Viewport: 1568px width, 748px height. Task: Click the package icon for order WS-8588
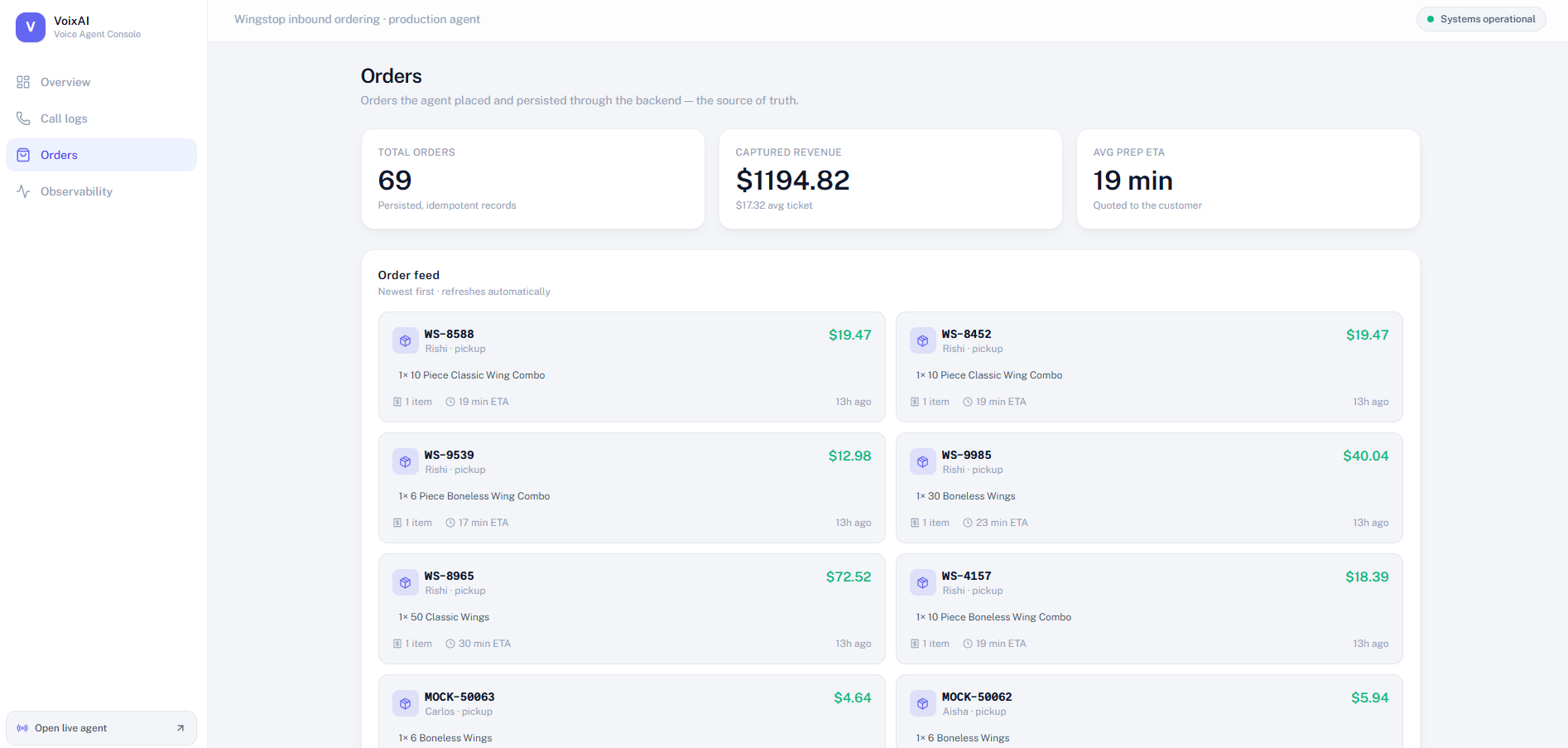[406, 340]
